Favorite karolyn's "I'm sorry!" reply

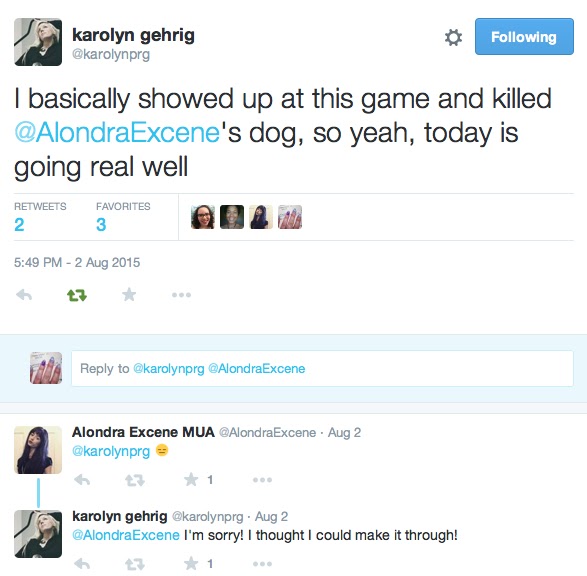[191, 563]
